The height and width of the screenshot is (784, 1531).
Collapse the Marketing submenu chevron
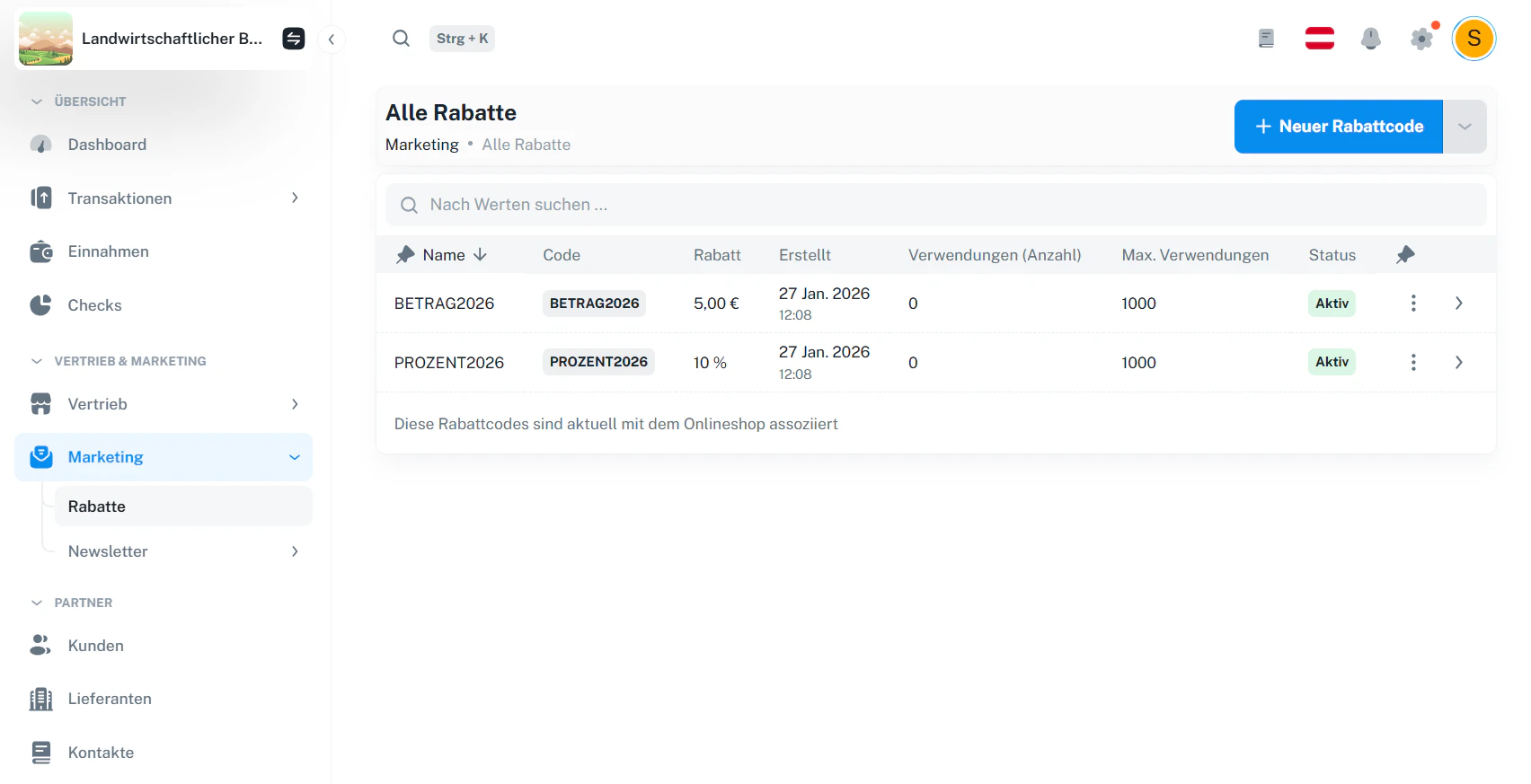(295, 457)
